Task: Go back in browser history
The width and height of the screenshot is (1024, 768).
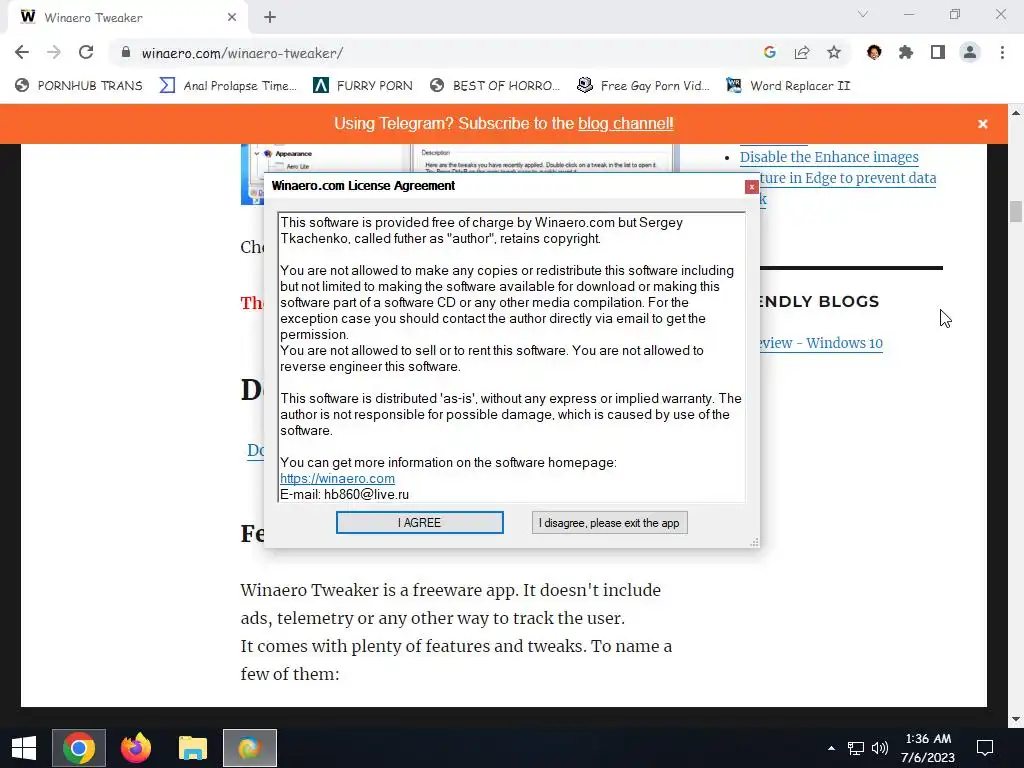Action: 22,52
